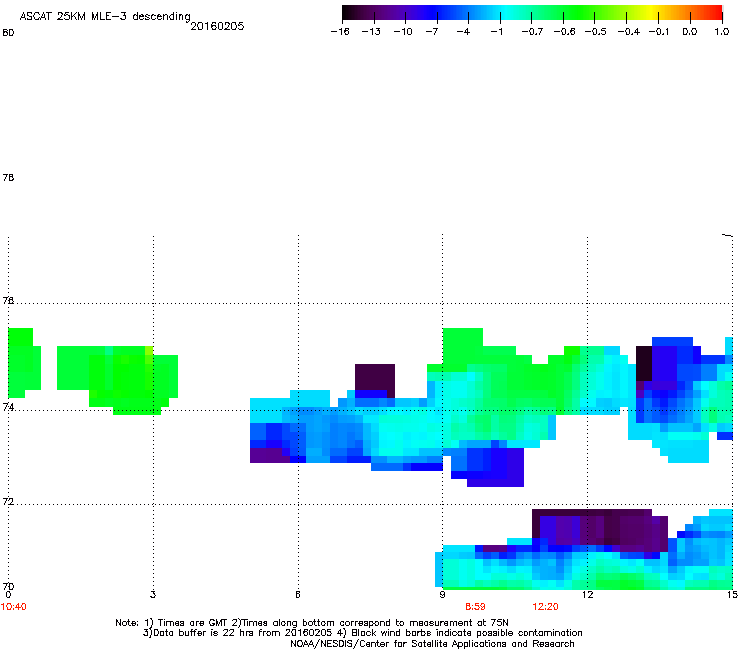Click the colorbar label -0.1
This screenshot has height=650, width=740.
point(659,32)
